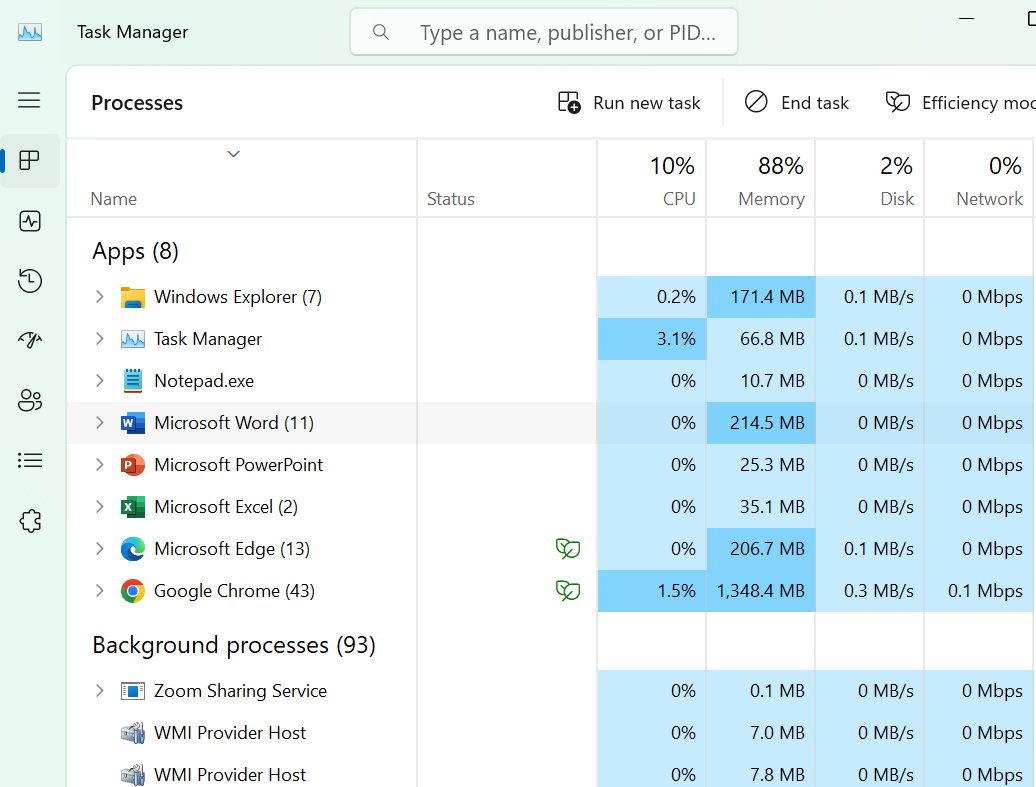The height and width of the screenshot is (787, 1036).
Task: Select the Background processes (93) heading
Action: 234,646
